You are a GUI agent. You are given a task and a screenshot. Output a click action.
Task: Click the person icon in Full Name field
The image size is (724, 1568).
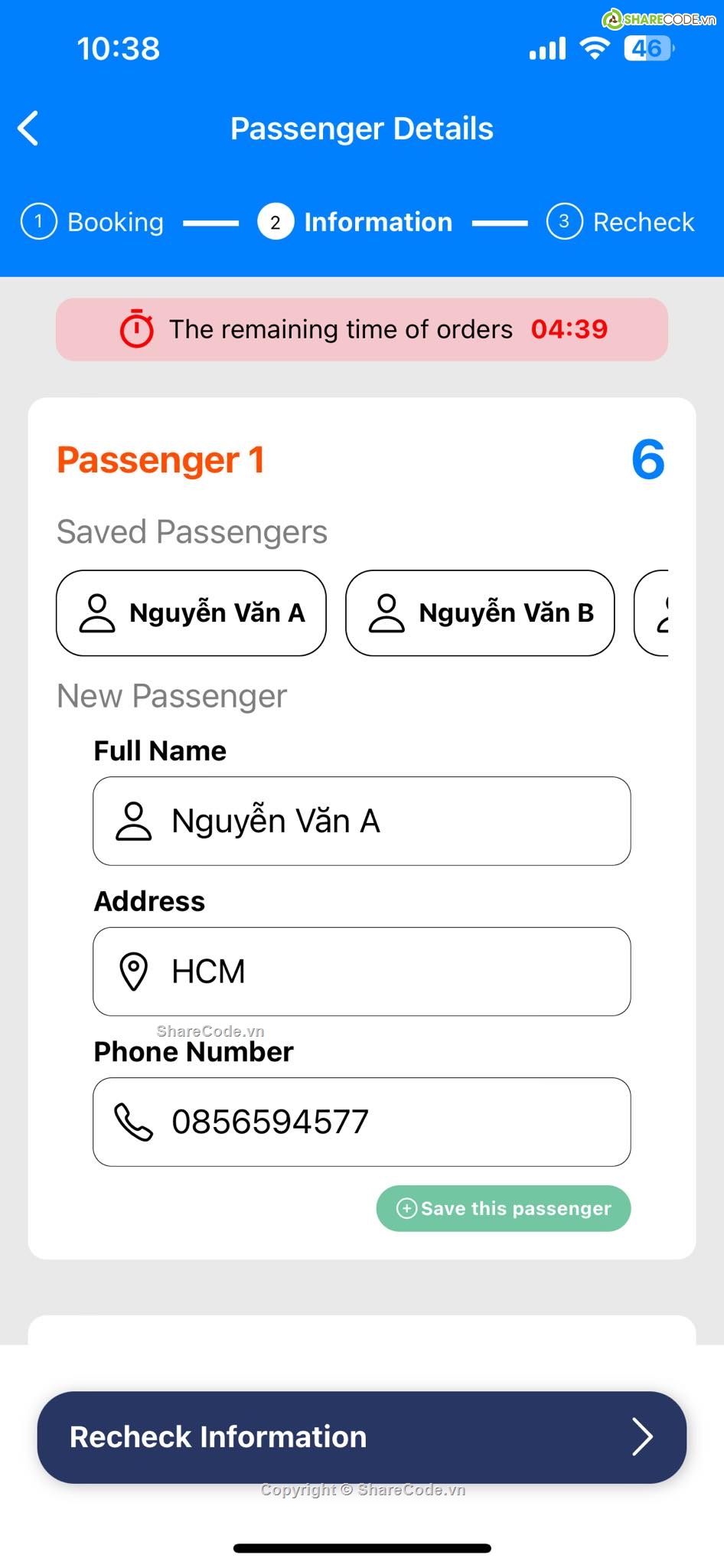coord(134,822)
